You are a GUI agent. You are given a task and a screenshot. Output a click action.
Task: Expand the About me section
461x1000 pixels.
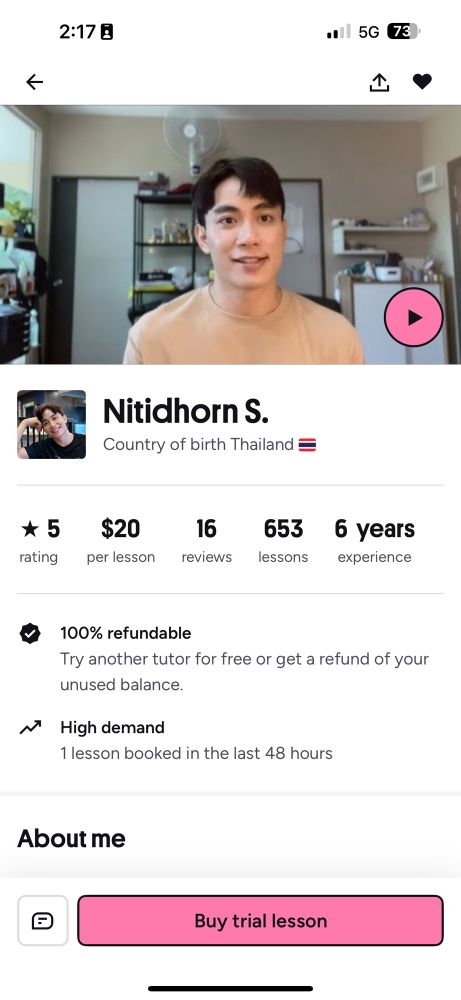[71, 839]
